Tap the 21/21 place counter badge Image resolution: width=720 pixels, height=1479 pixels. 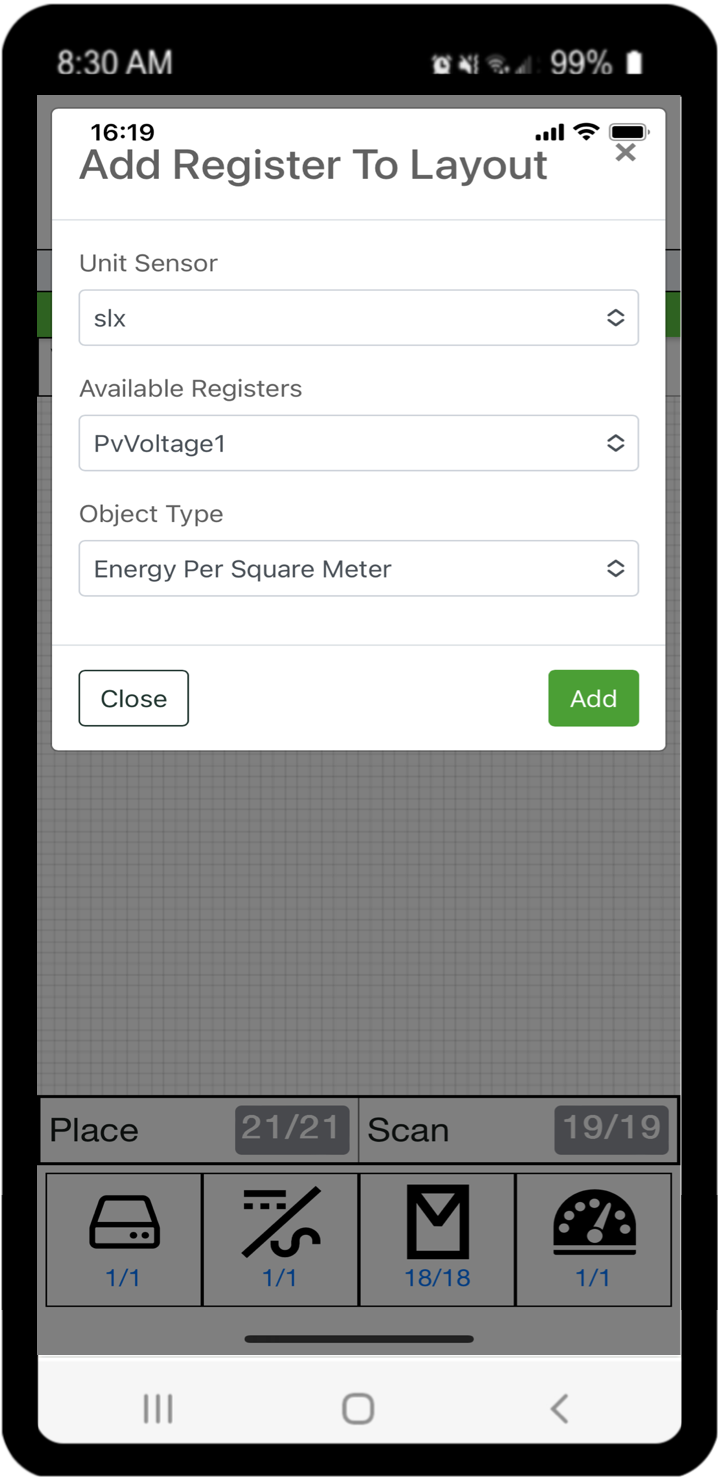(293, 1129)
